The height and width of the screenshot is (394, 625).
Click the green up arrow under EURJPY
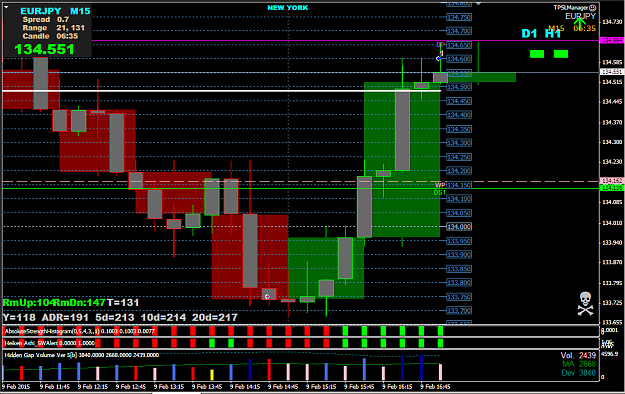580,24
